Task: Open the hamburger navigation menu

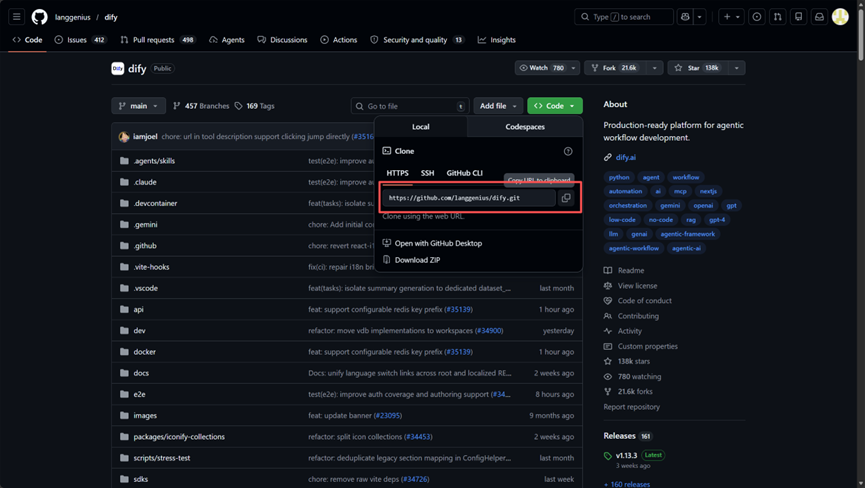Action: (x=17, y=17)
